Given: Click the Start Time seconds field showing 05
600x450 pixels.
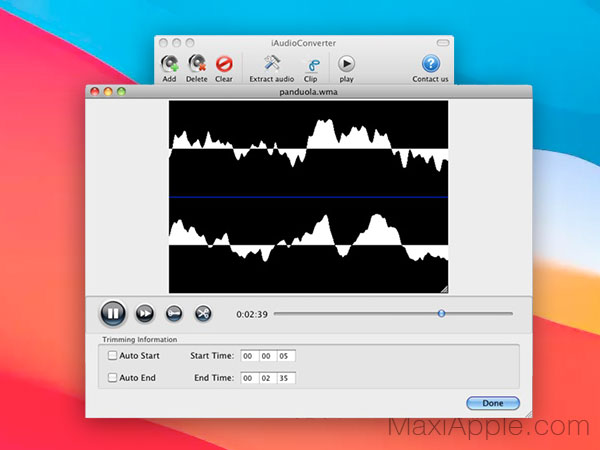Looking at the screenshot, I should [x=286, y=356].
